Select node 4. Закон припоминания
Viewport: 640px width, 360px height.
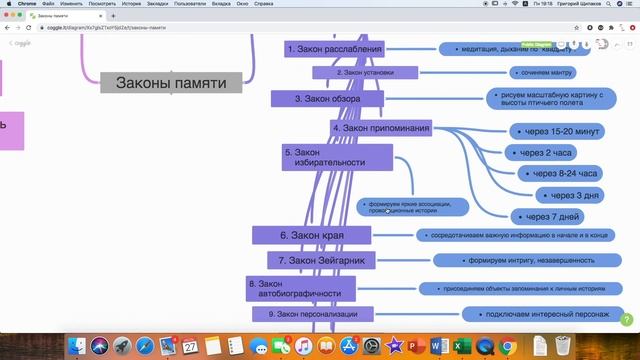coord(381,128)
